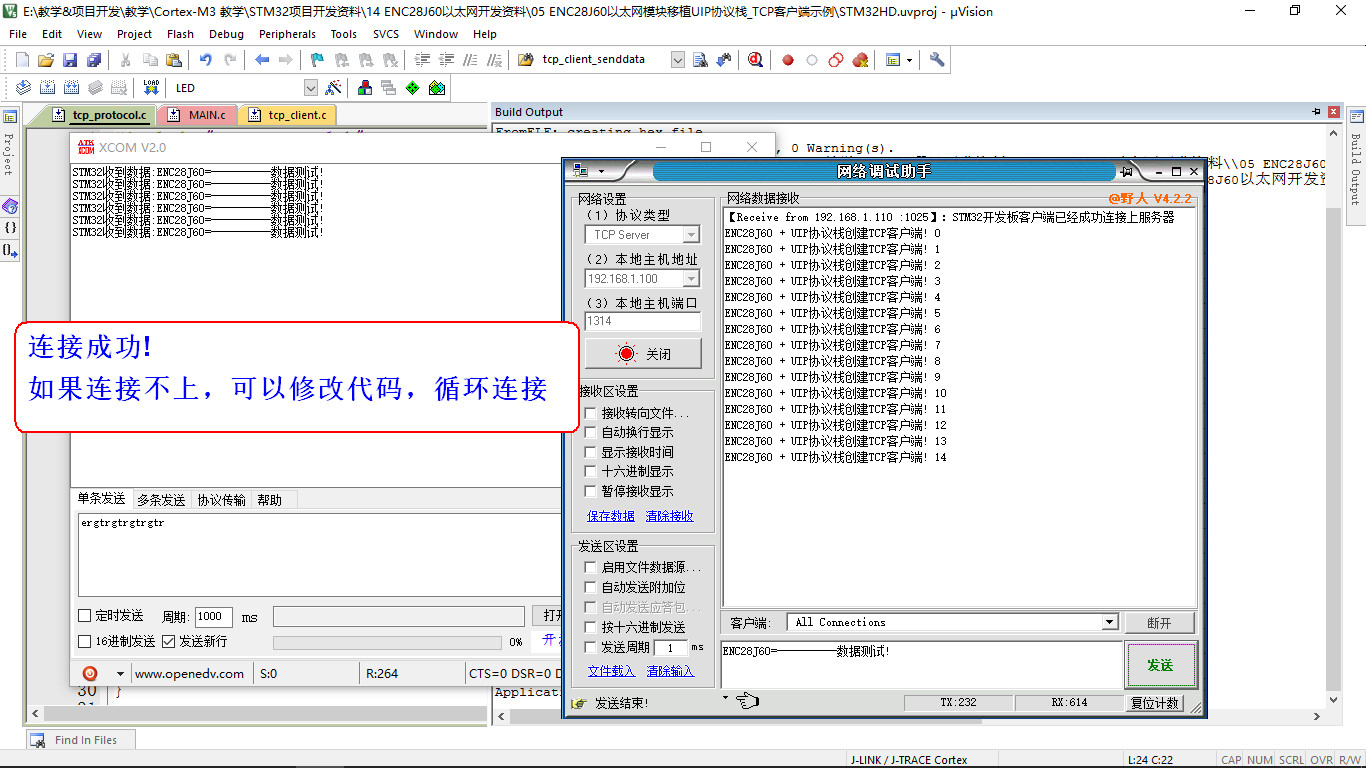1366x768 pixels.
Task: Click the LOAD download to flash icon
Action: pos(151,88)
